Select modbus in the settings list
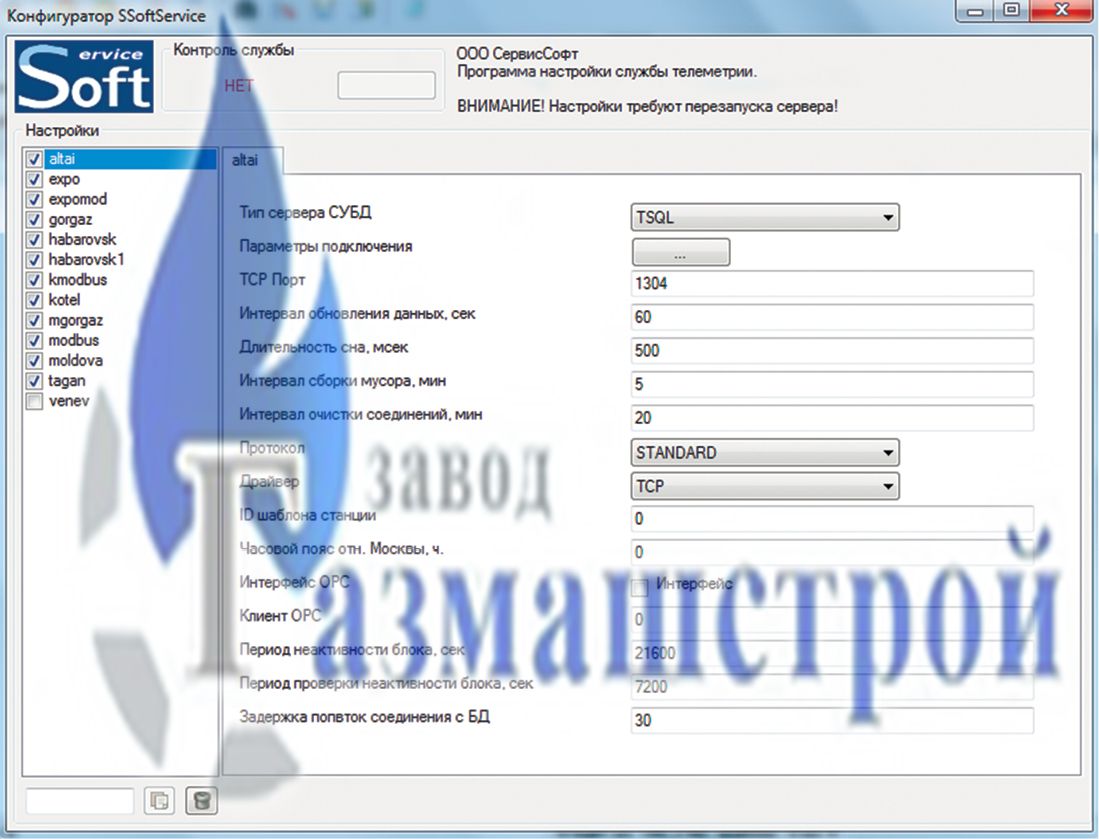This screenshot has height=839, width=1099. click(x=74, y=341)
